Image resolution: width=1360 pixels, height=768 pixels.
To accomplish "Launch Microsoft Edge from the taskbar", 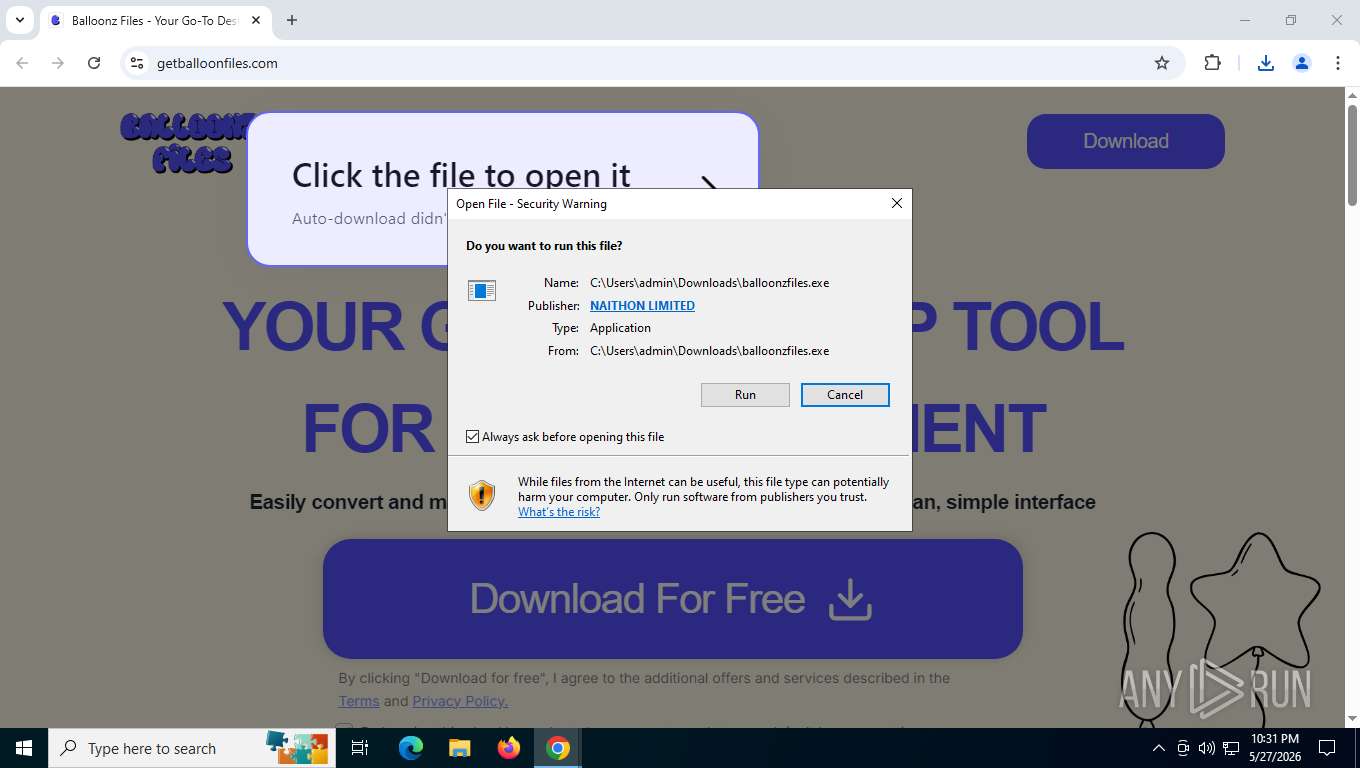I will pyautogui.click(x=410, y=748).
